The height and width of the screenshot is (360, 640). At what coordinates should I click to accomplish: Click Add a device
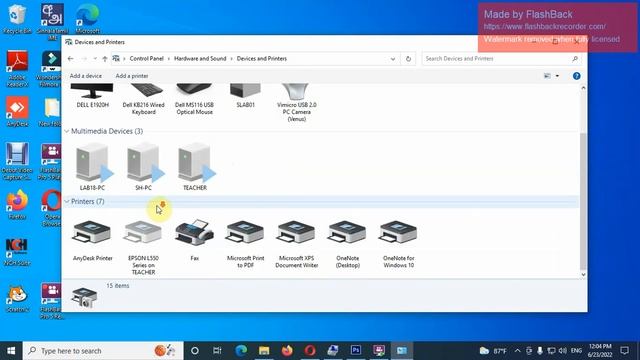click(86, 76)
